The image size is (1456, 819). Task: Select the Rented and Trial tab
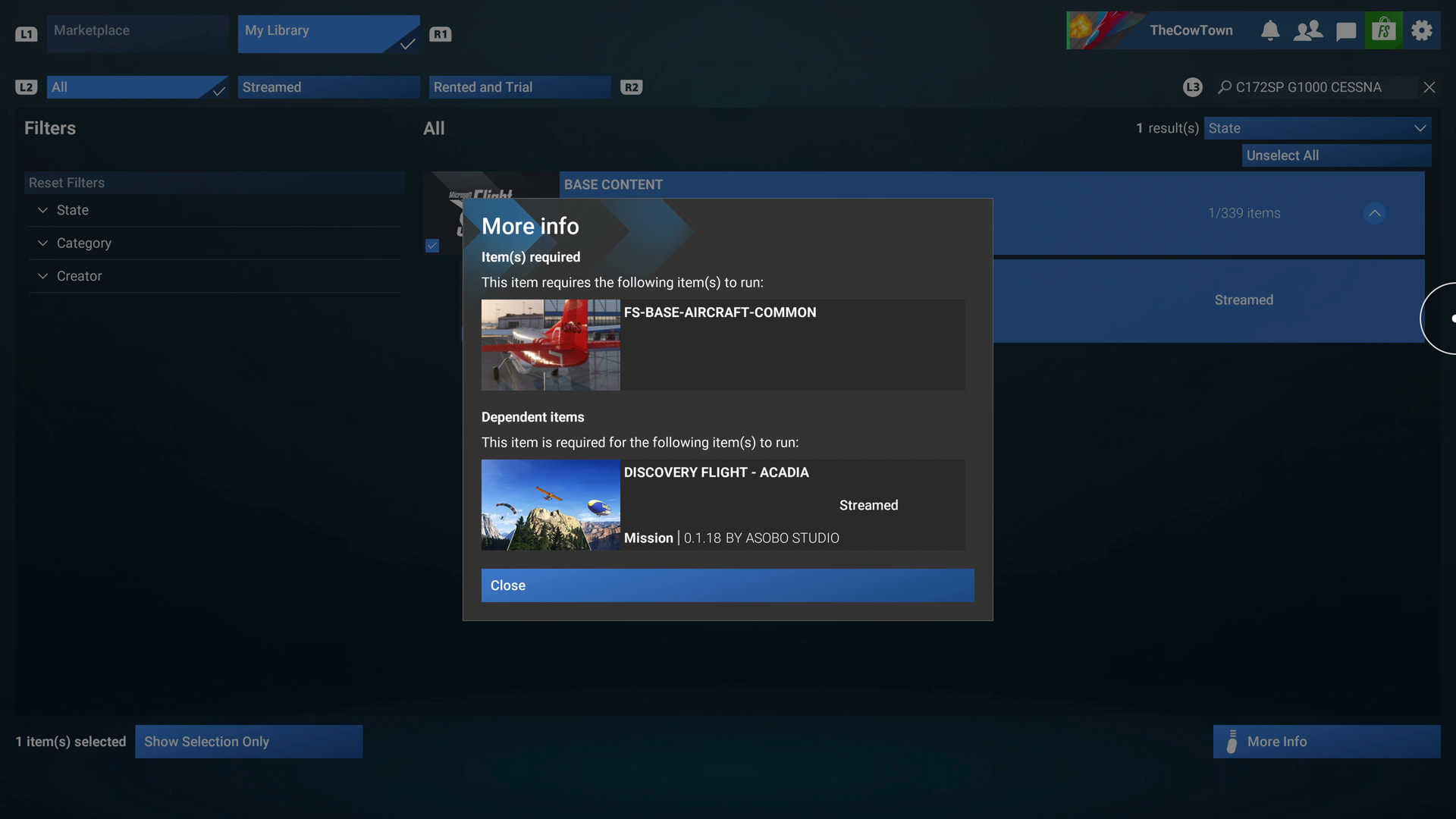pyautogui.click(x=519, y=87)
